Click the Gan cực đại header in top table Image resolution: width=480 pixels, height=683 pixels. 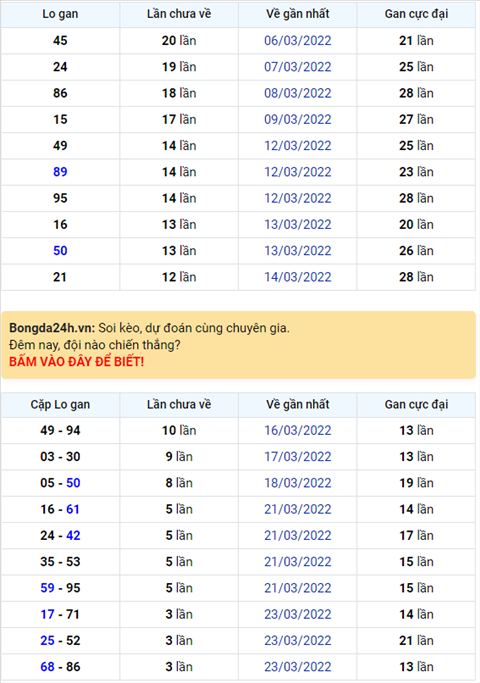[416, 14]
